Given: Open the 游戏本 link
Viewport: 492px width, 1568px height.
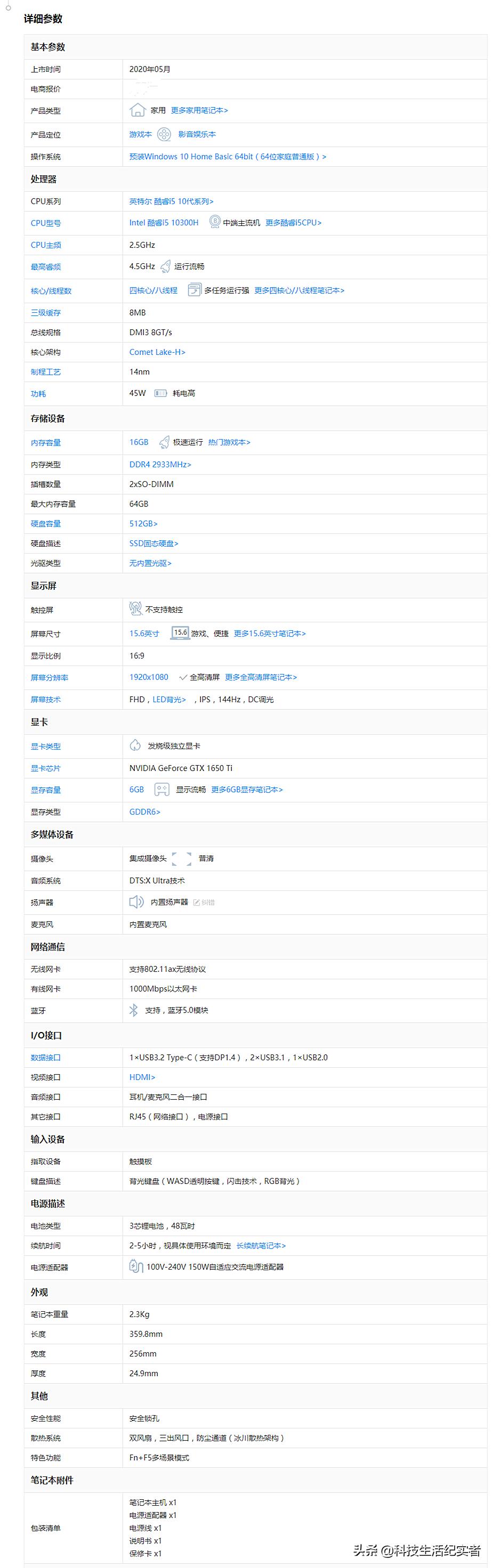Looking at the screenshot, I should point(141,134).
